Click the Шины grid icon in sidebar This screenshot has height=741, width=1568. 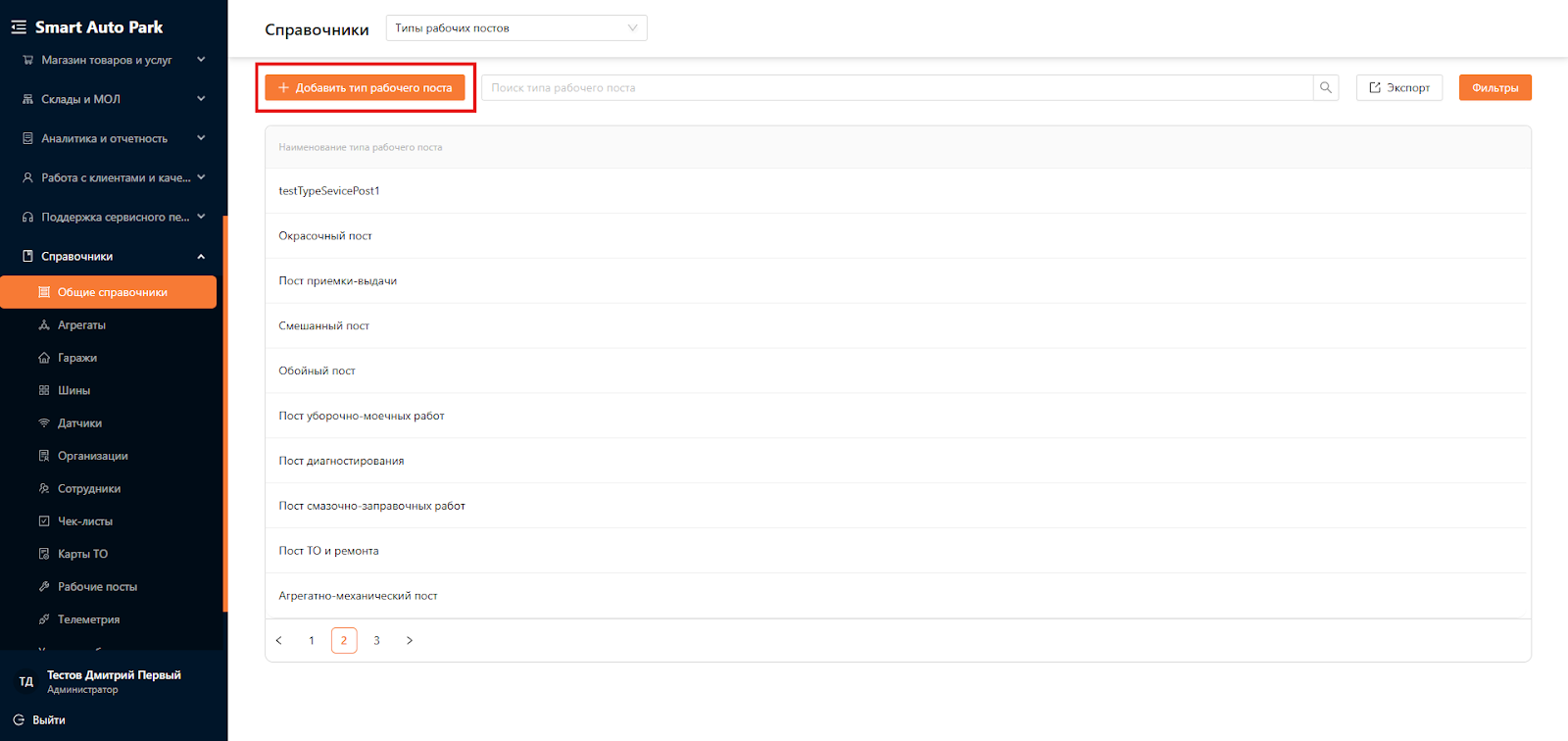tap(44, 390)
